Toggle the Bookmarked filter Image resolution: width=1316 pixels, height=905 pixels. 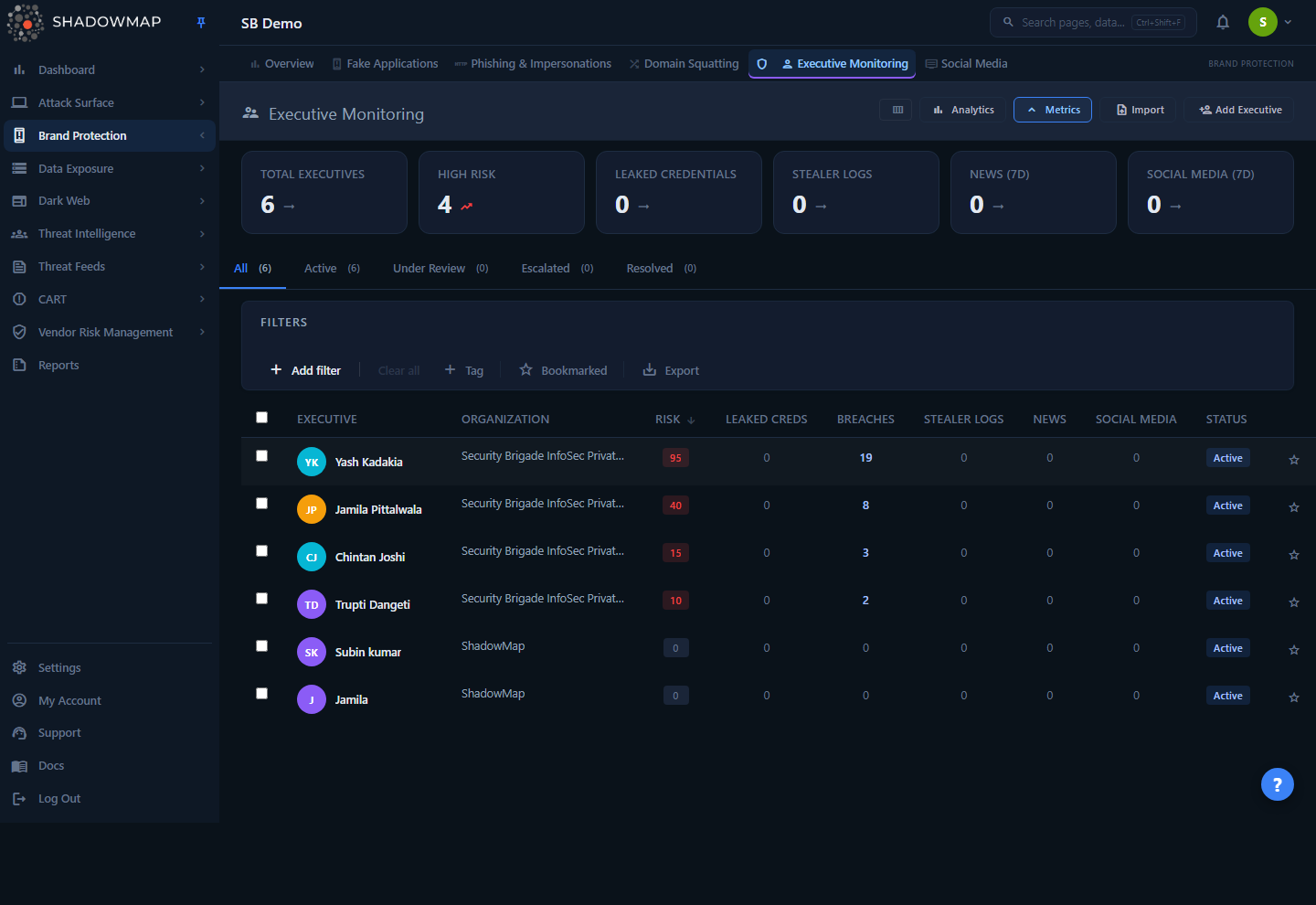click(563, 370)
